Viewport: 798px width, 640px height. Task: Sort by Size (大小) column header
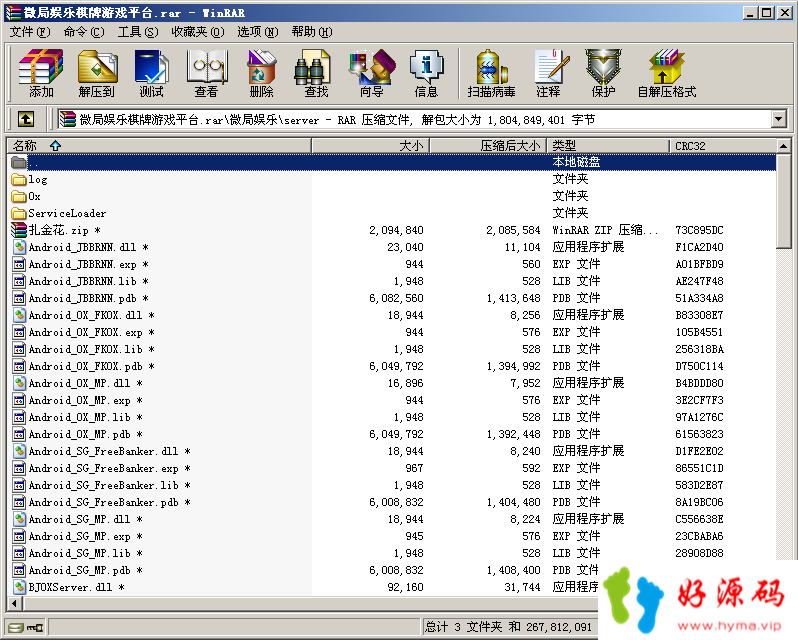click(370, 146)
